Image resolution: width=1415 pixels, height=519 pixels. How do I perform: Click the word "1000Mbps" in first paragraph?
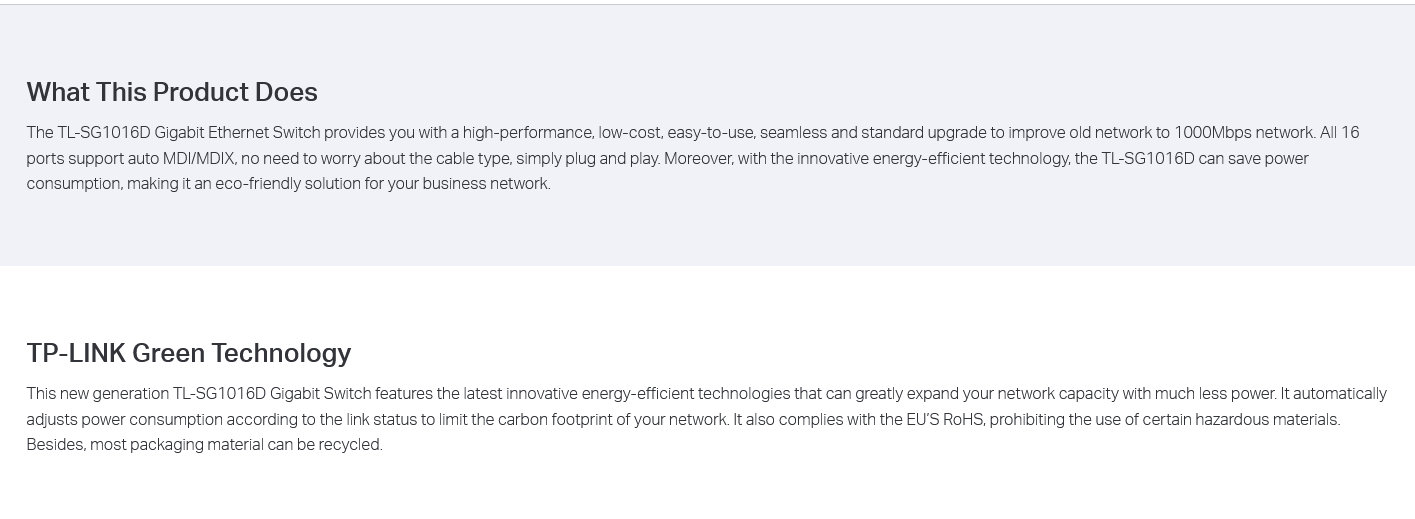(1213, 133)
